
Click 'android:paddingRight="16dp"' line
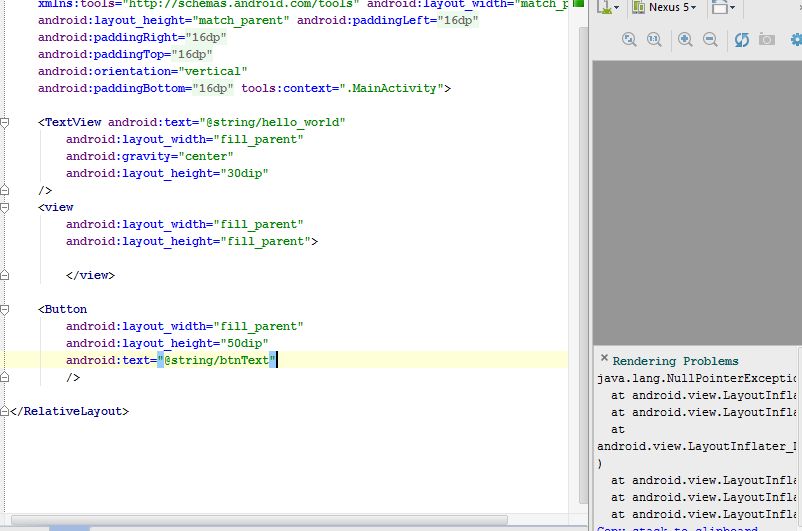132,37
